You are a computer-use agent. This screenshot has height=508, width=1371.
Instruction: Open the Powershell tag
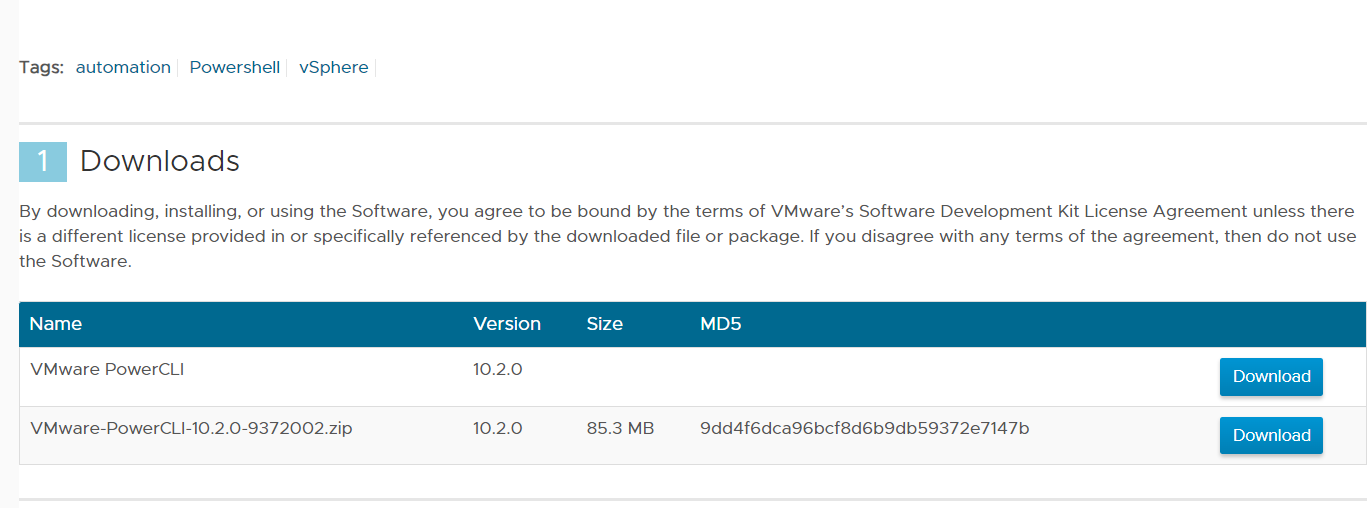[x=234, y=68]
